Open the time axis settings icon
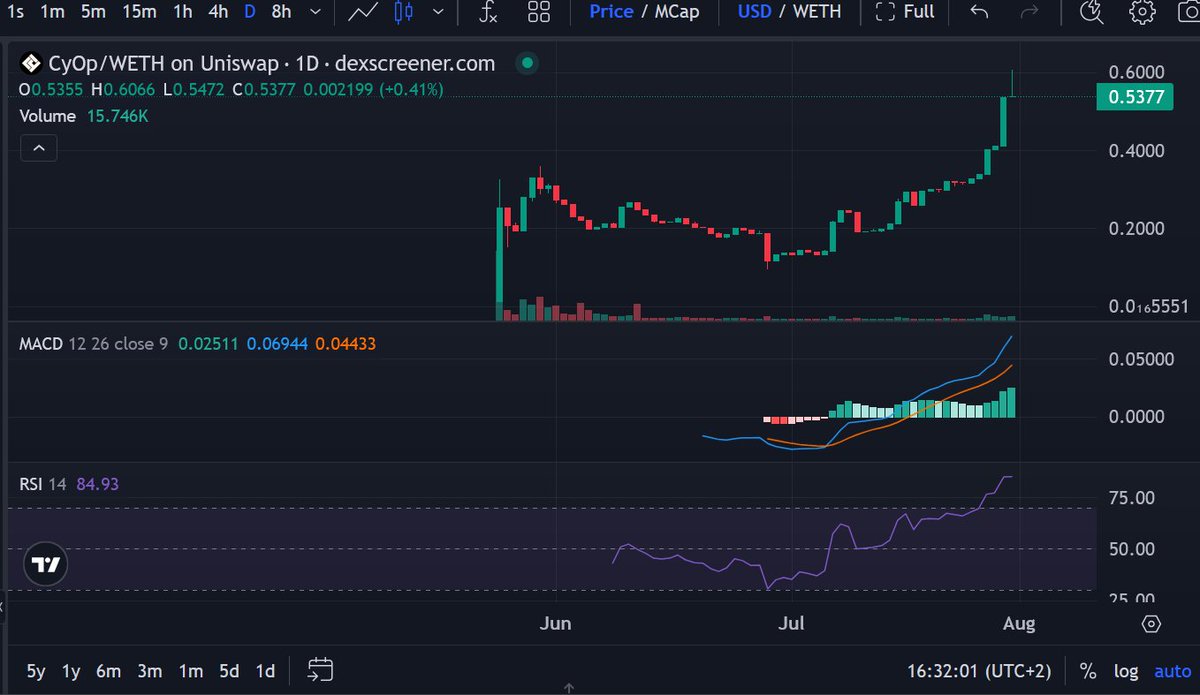 1151,624
